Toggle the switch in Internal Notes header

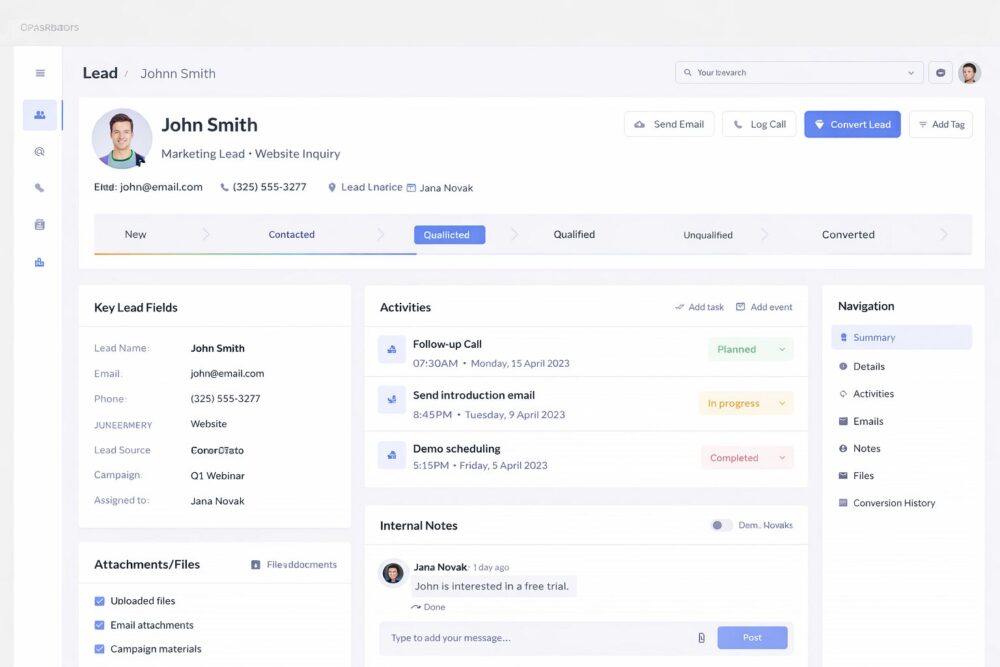coord(721,525)
